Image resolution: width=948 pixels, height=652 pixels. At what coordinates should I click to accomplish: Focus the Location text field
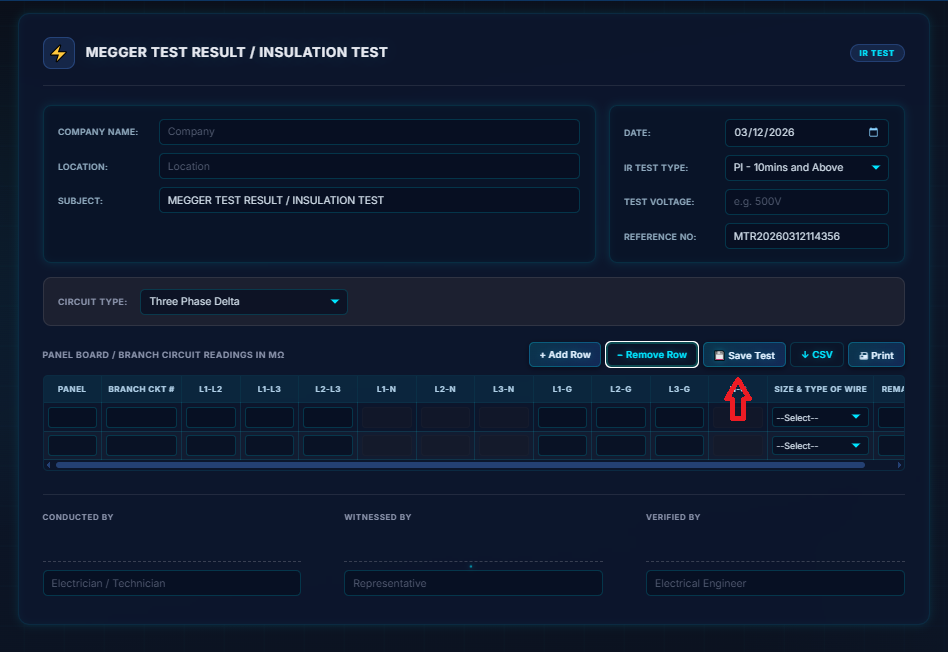(369, 166)
